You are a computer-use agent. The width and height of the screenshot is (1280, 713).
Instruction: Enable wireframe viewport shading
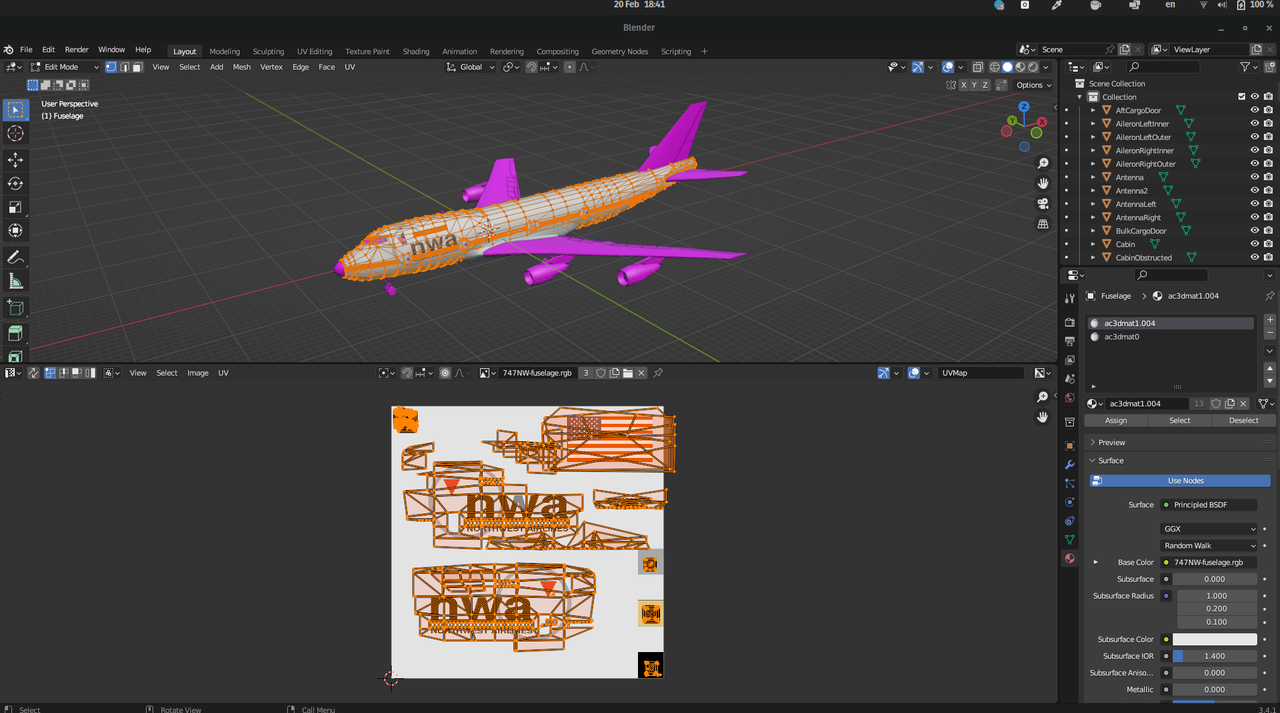994,67
